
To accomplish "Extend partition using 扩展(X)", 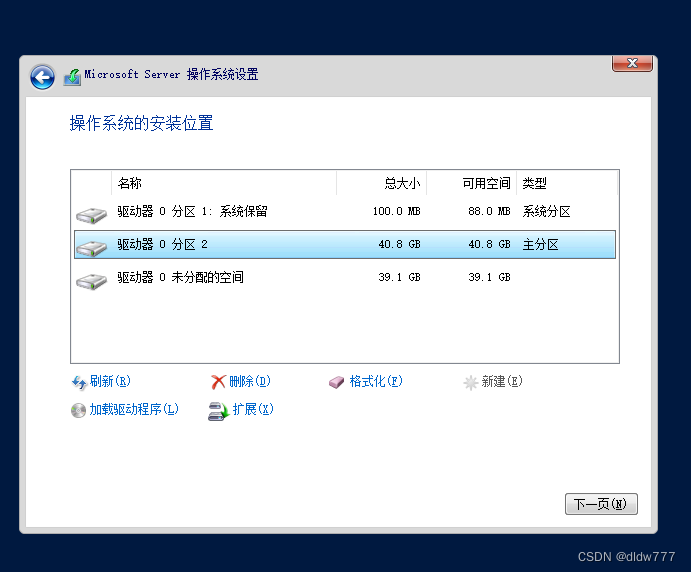I will pyautogui.click(x=253, y=409).
